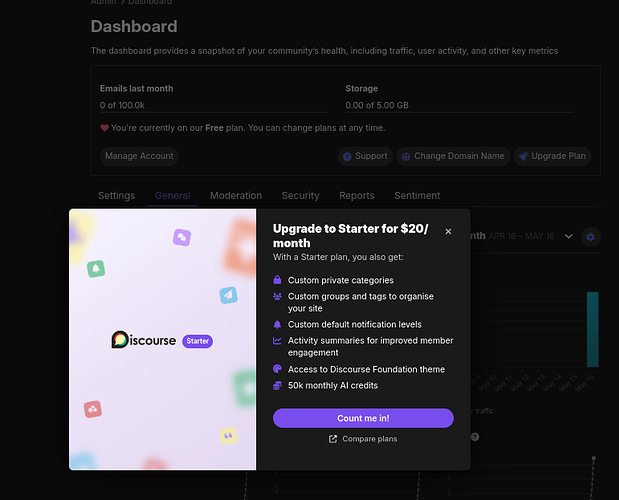Viewport: 619px width, 500px height.
Task: Click the blue paper plane tile
Action: pos(229,295)
